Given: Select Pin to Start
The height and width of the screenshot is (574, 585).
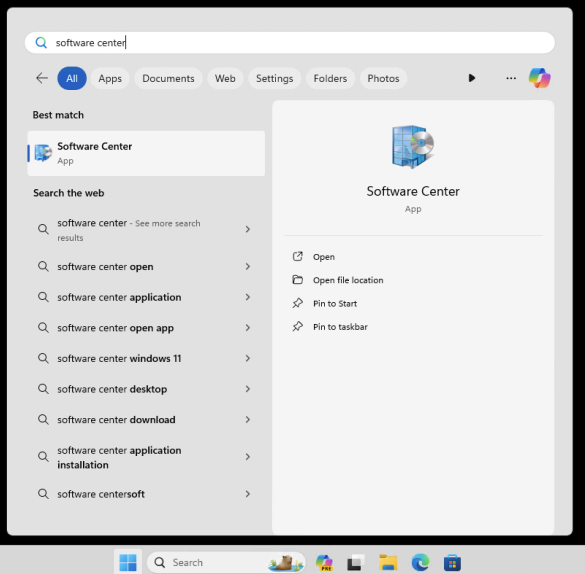Looking at the screenshot, I should point(335,304).
